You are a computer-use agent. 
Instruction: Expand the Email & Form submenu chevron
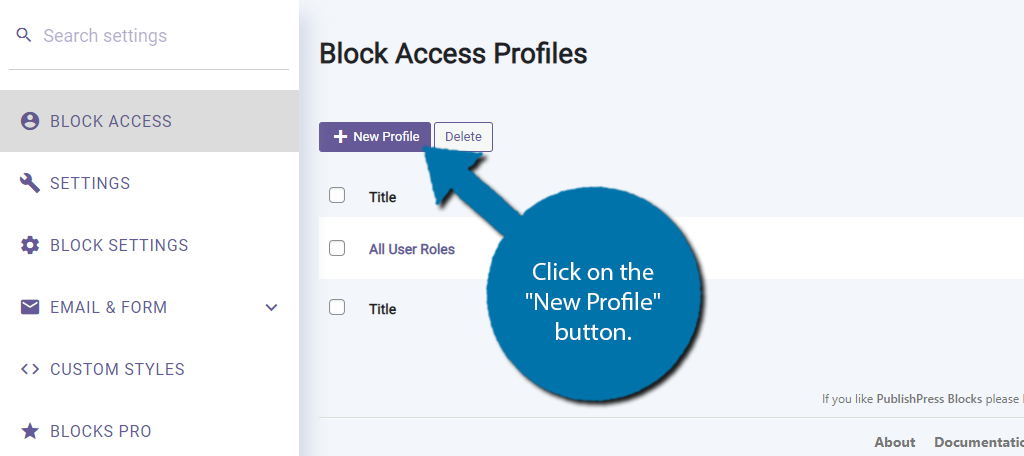272,307
